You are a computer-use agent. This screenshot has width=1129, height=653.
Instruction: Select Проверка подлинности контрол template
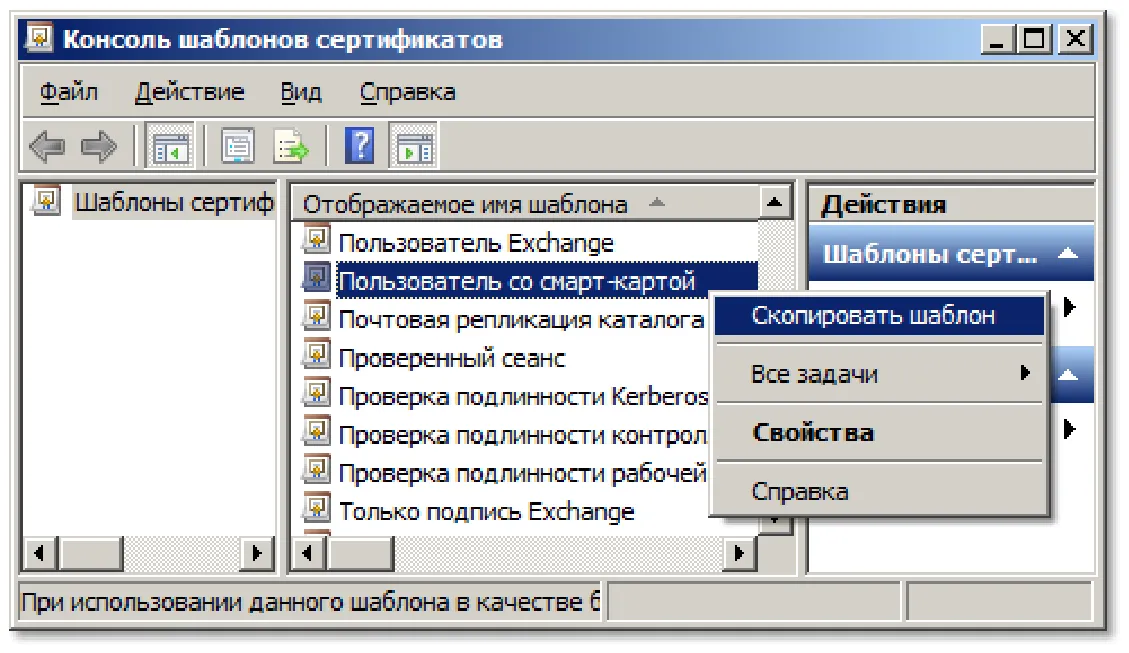pyautogui.click(x=523, y=435)
